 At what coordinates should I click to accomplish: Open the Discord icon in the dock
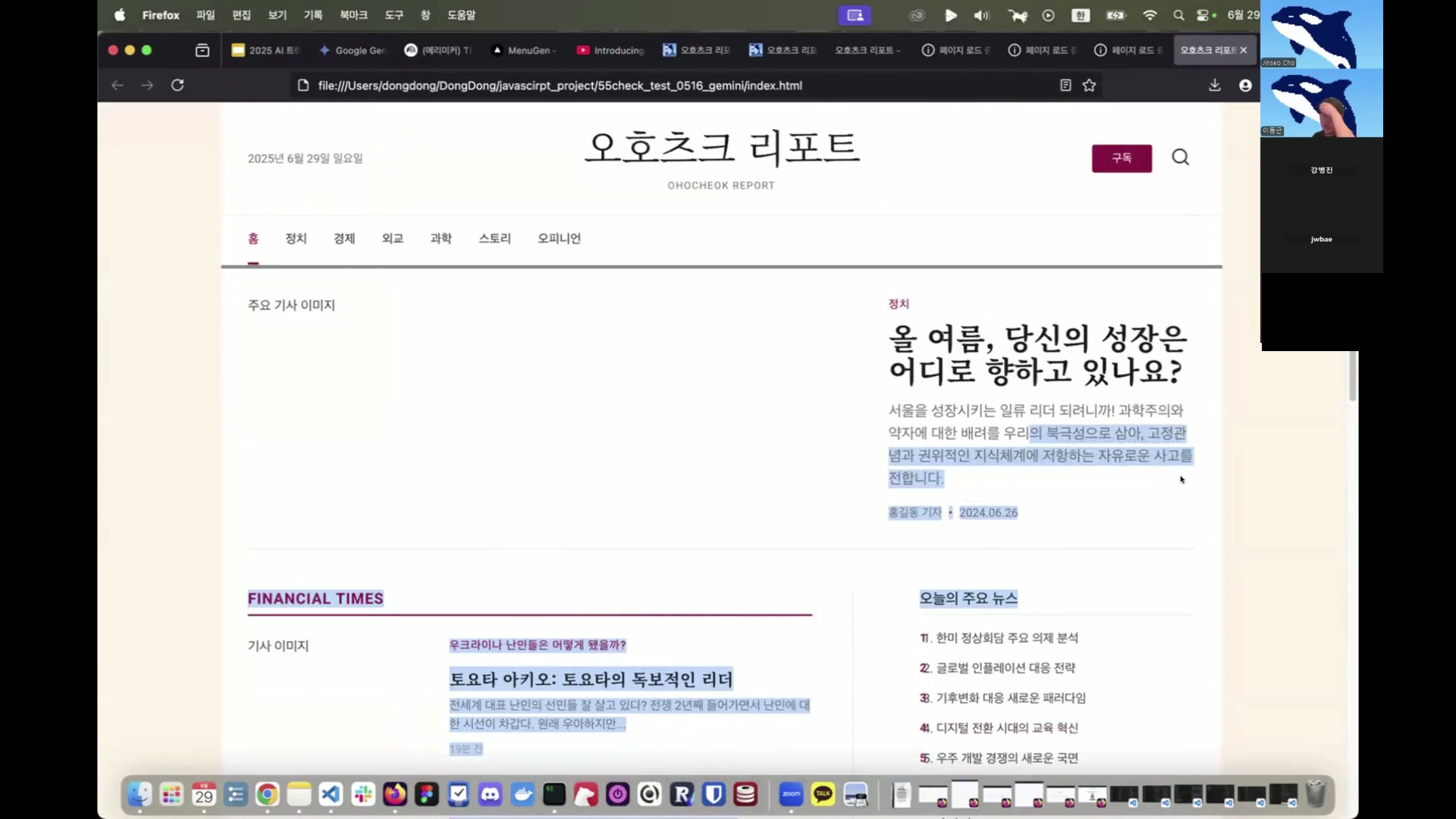pyautogui.click(x=491, y=795)
